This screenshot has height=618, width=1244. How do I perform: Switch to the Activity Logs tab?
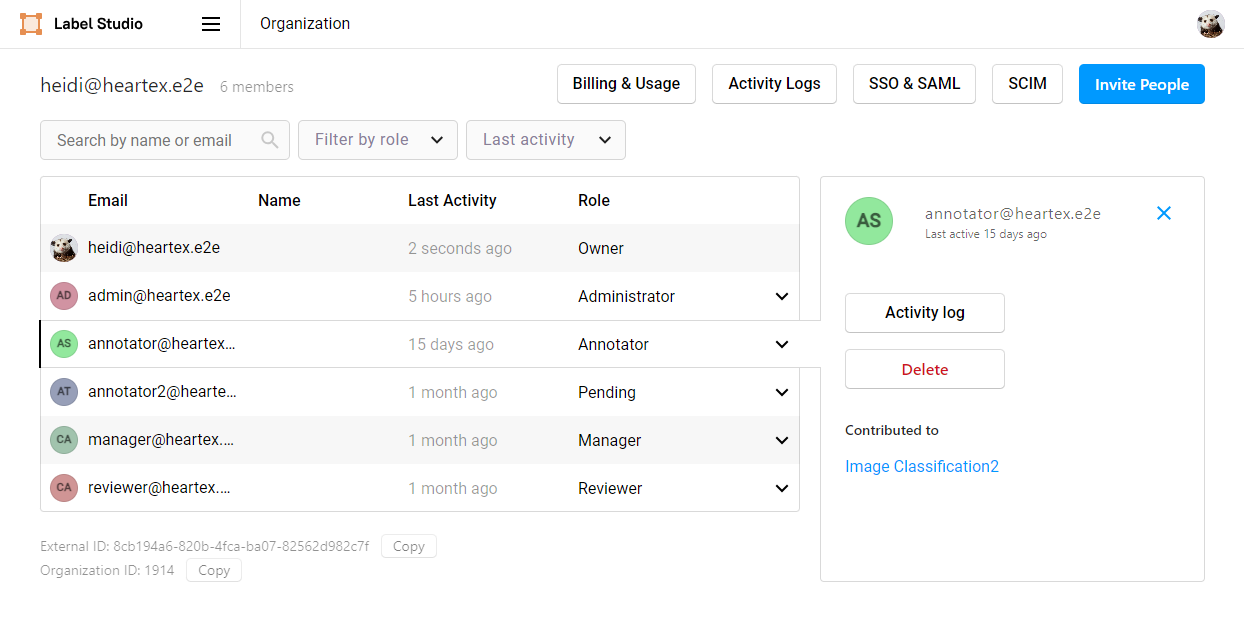click(774, 84)
